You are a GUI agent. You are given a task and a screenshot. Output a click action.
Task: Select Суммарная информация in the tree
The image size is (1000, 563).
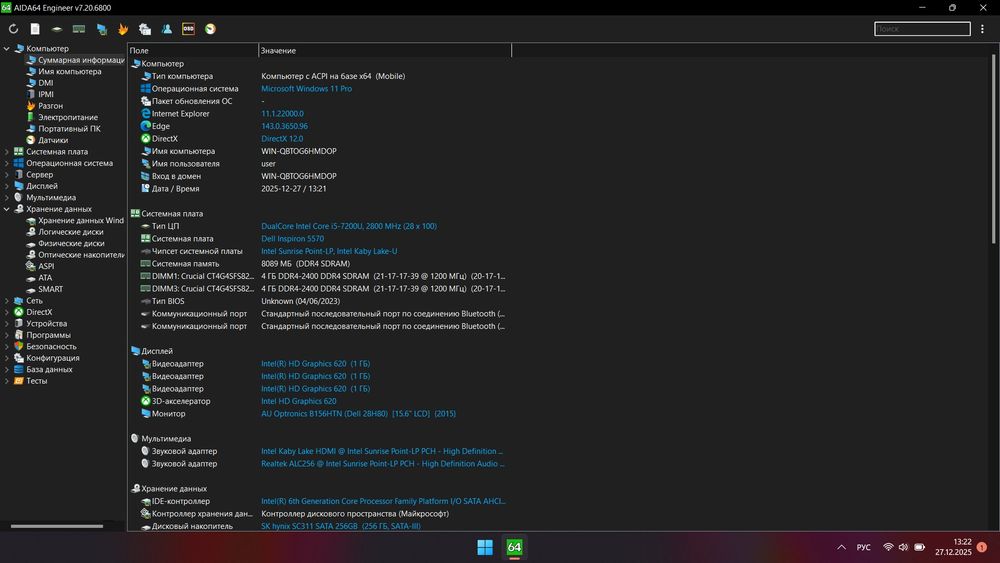pos(75,60)
